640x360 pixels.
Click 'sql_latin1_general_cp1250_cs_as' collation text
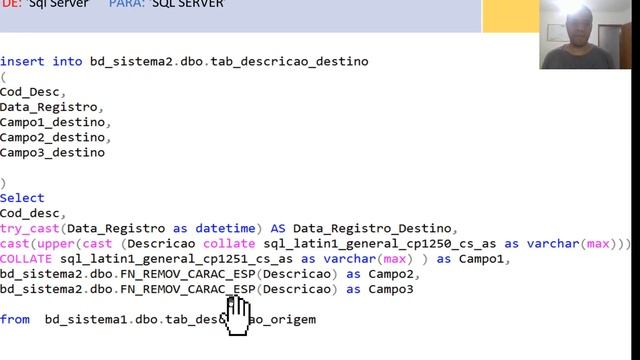[380, 244]
